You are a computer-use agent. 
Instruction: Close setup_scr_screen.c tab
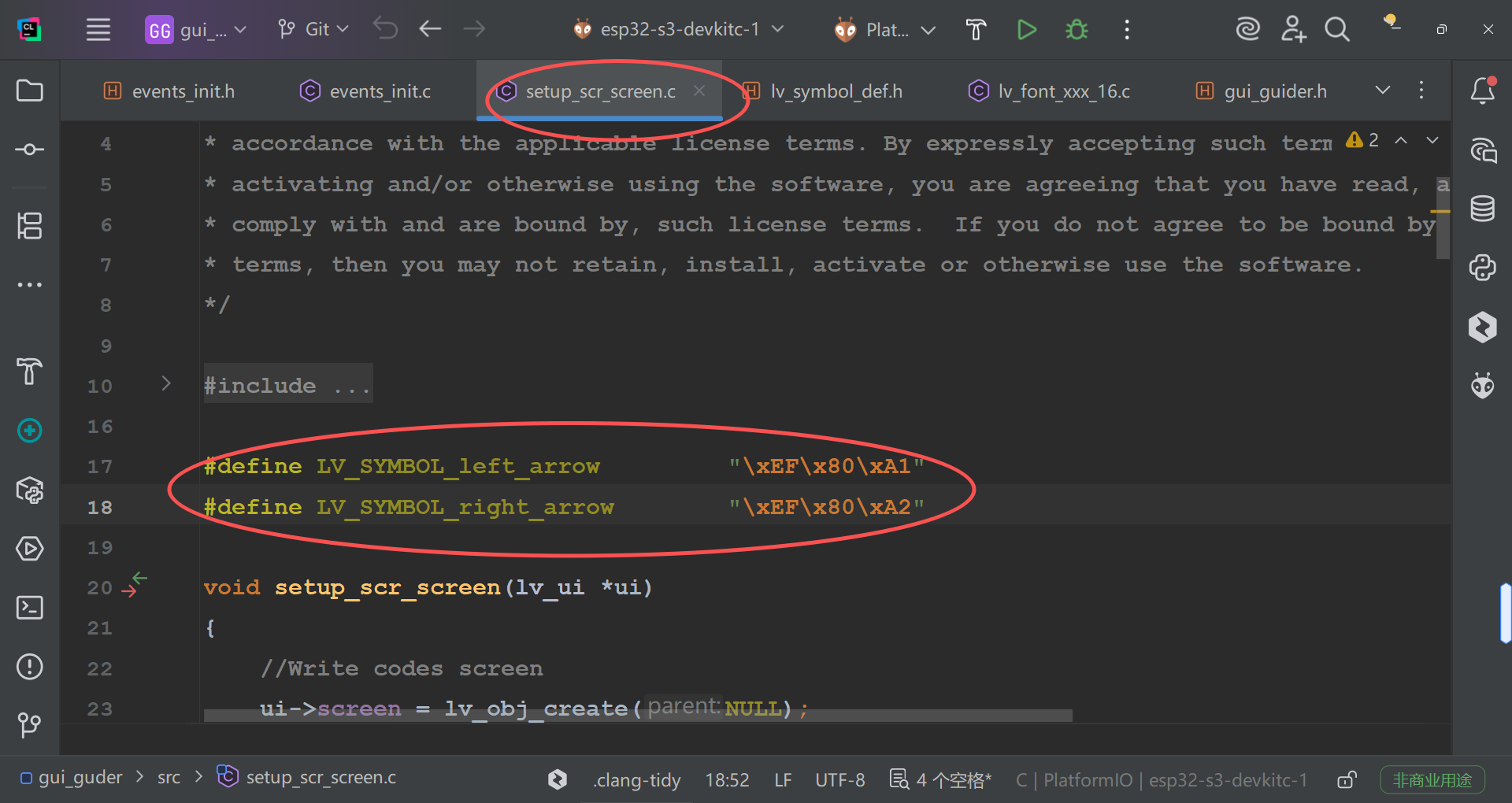[x=699, y=91]
